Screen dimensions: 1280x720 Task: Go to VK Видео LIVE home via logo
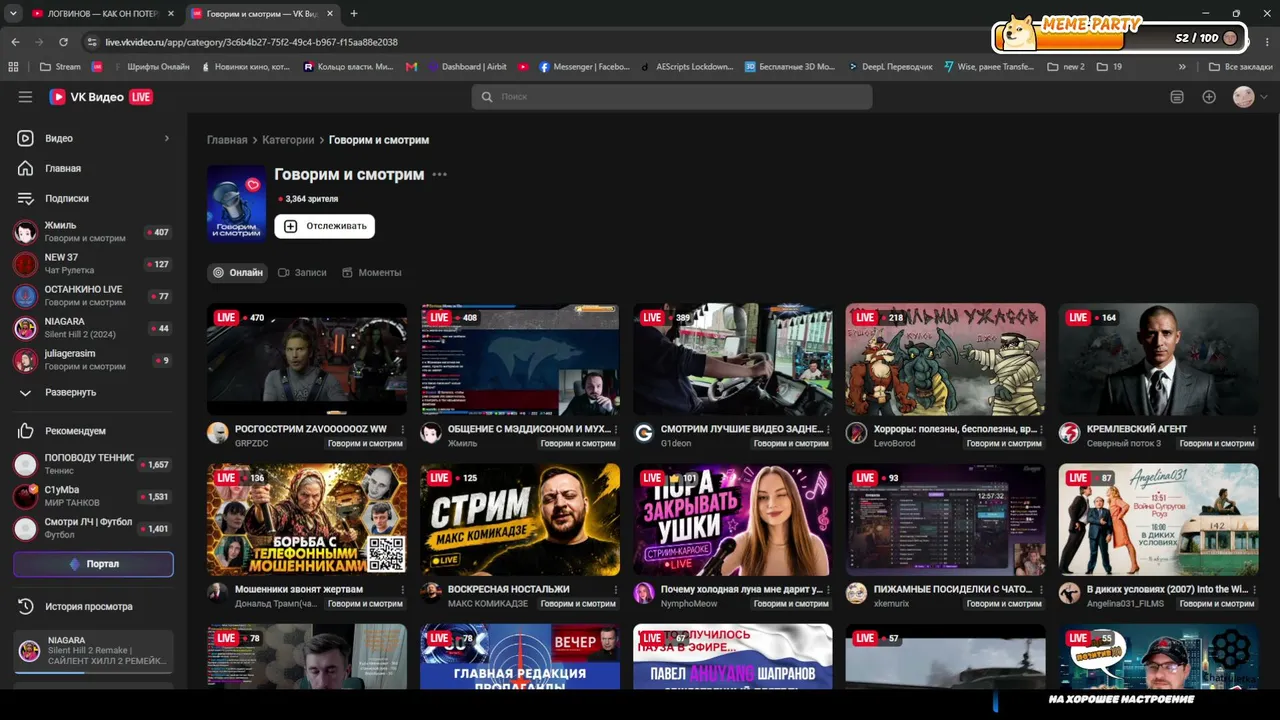pyautogui.click(x=101, y=97)
